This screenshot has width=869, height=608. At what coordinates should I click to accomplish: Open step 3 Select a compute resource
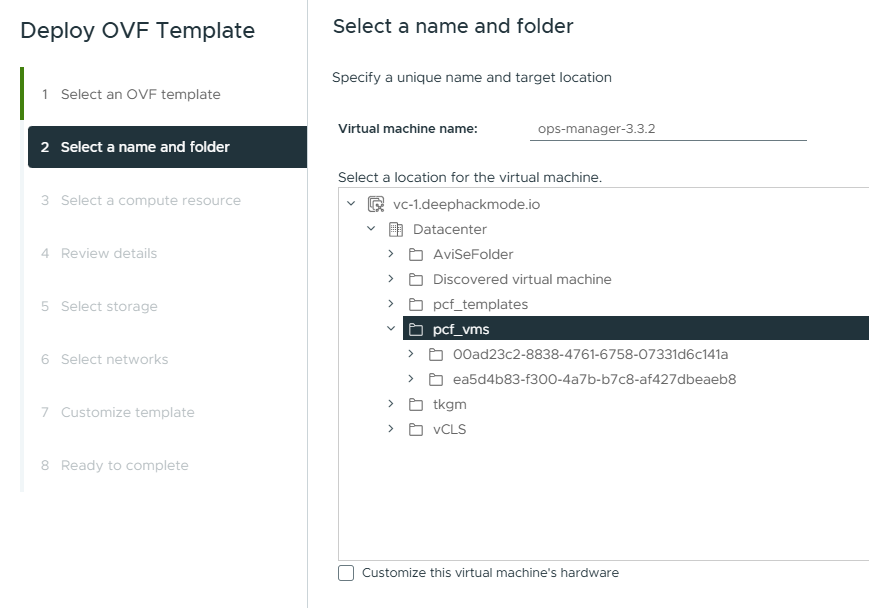141,200
